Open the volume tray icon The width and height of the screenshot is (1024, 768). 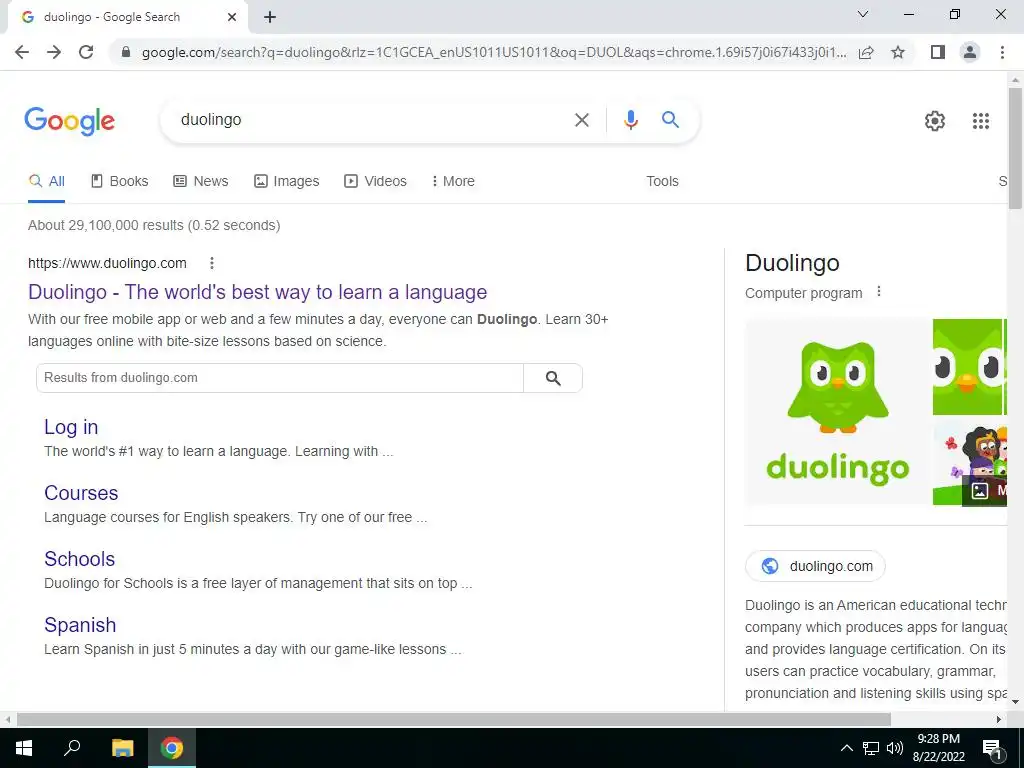(895, 748)
